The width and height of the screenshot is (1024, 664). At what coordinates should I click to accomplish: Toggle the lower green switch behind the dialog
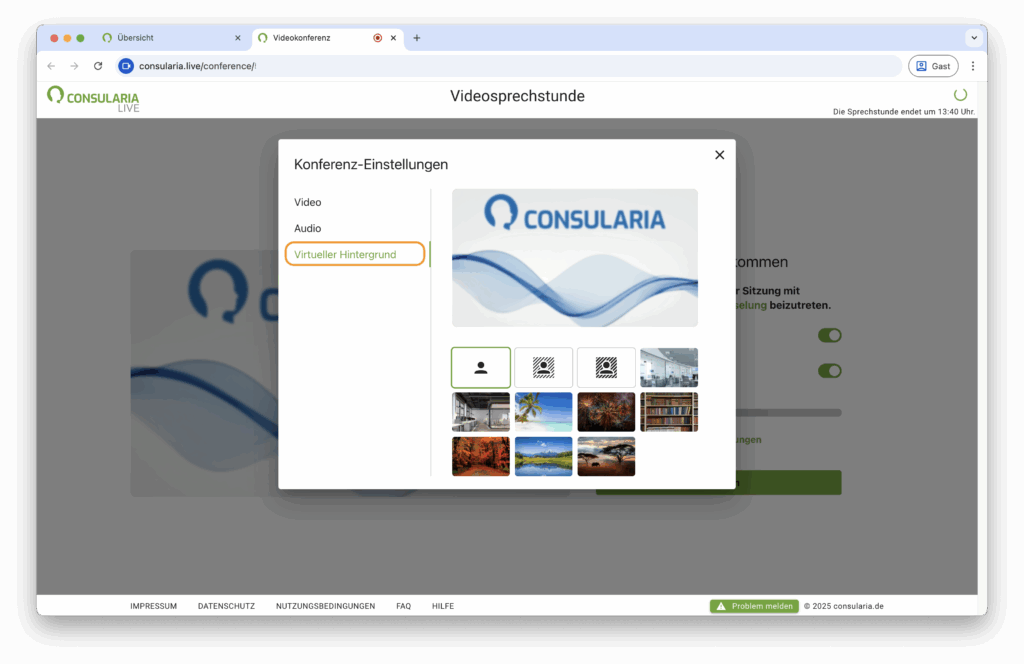coord(829,371)
